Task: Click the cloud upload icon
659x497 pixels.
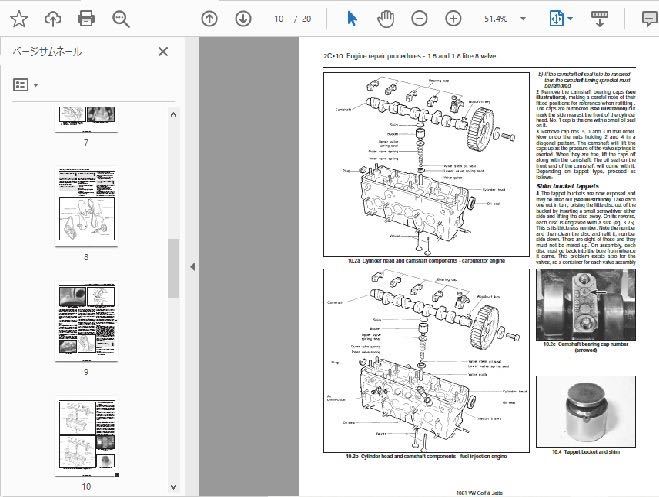Action: pos(53,19)
